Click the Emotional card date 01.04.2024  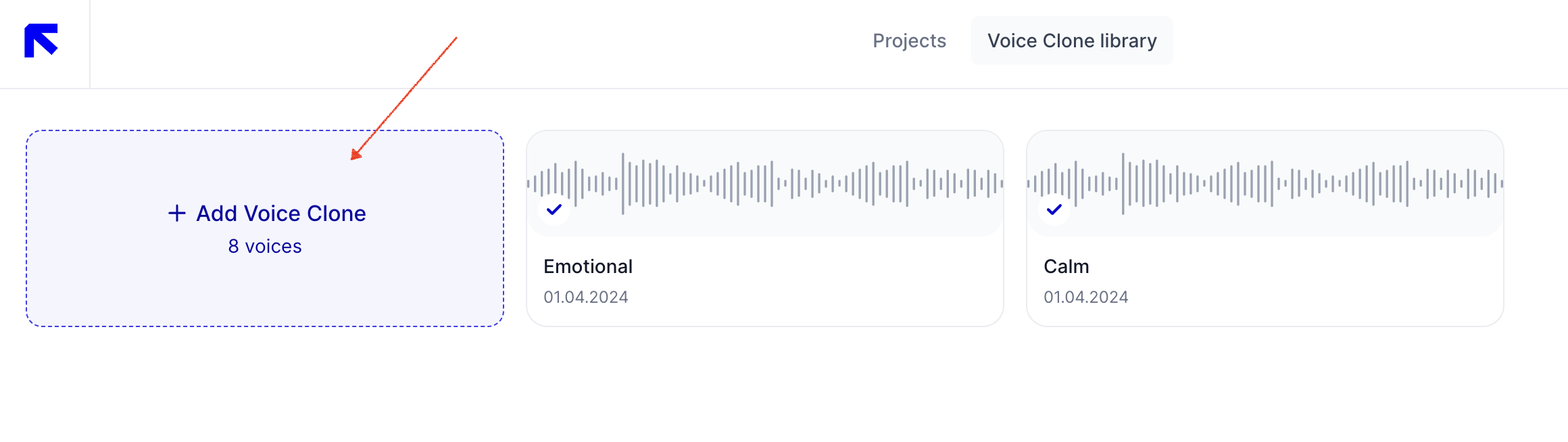(586, 297)
